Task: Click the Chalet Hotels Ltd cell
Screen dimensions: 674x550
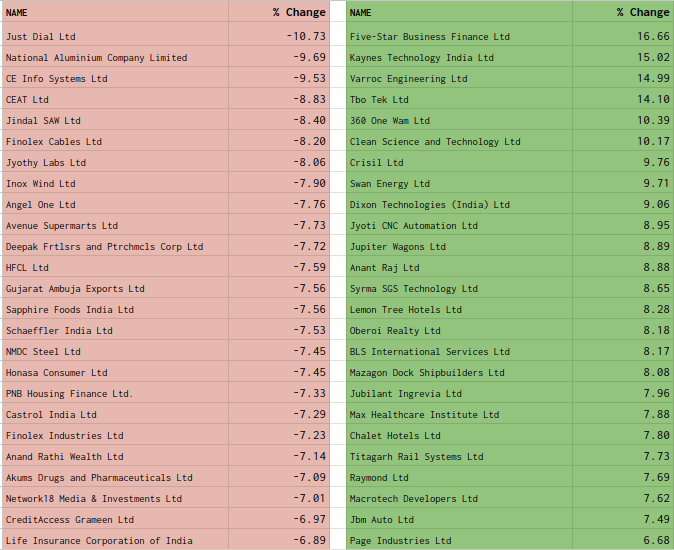Action: tap(459, 436)
